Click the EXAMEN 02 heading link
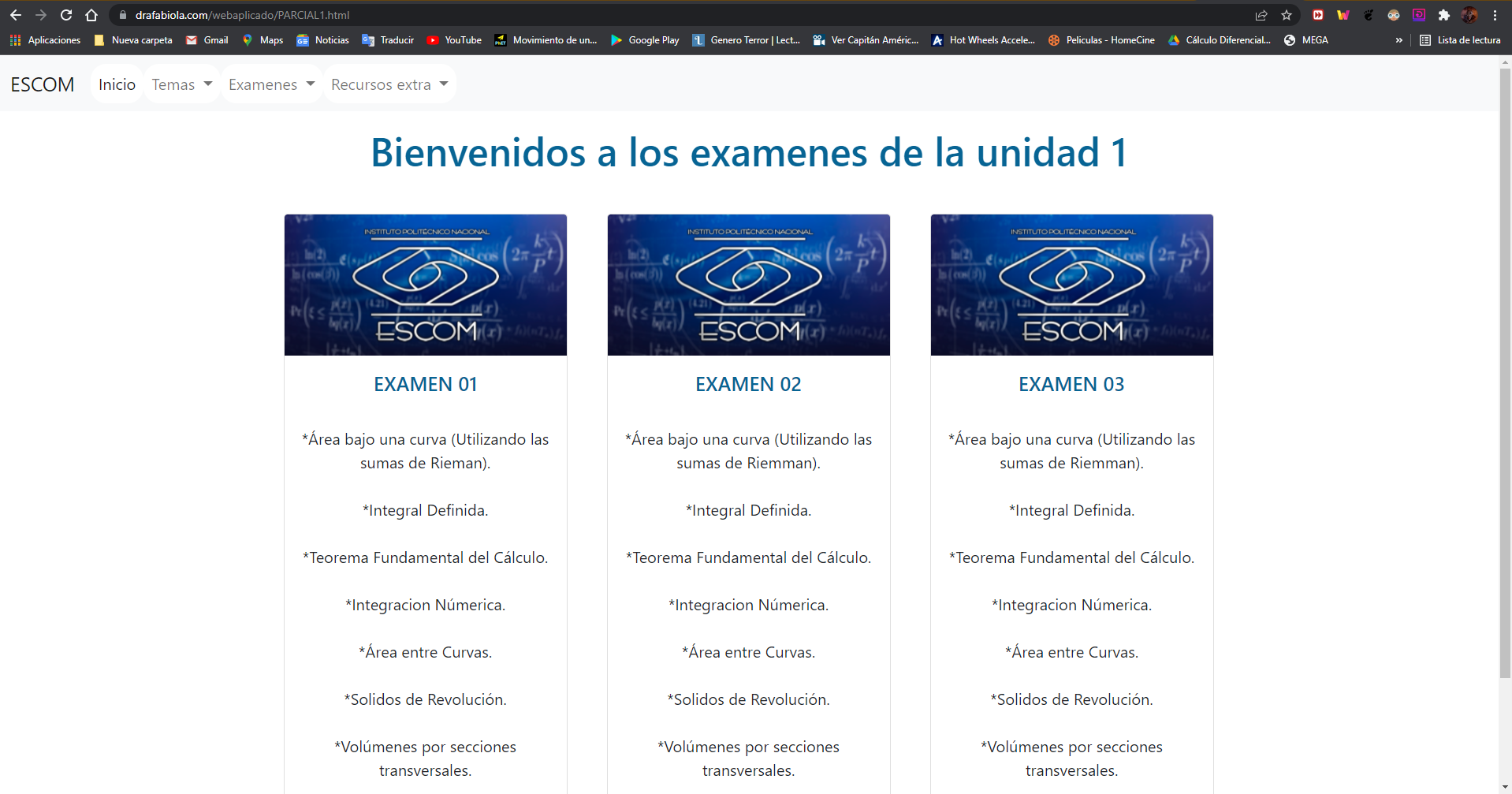The image size is (1512, 794). coord(747,384)
